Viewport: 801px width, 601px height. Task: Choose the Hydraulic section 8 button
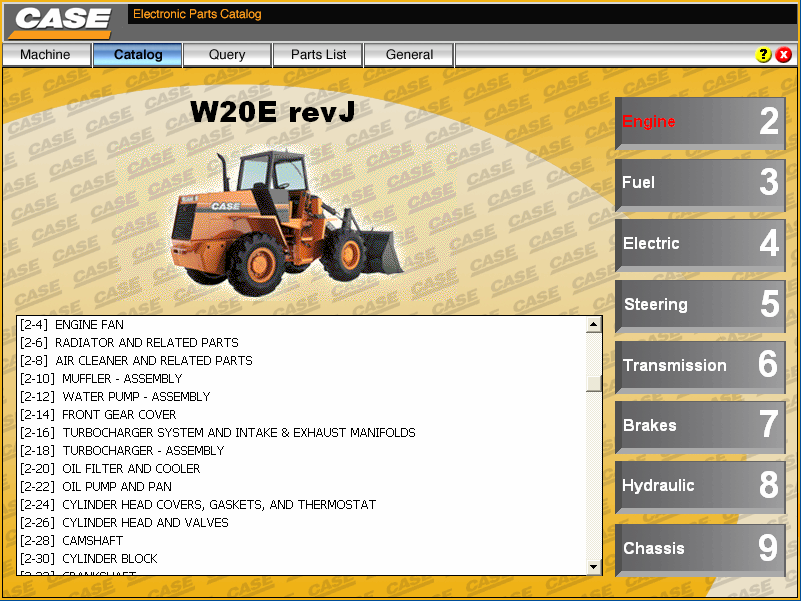tap(700, 487)
